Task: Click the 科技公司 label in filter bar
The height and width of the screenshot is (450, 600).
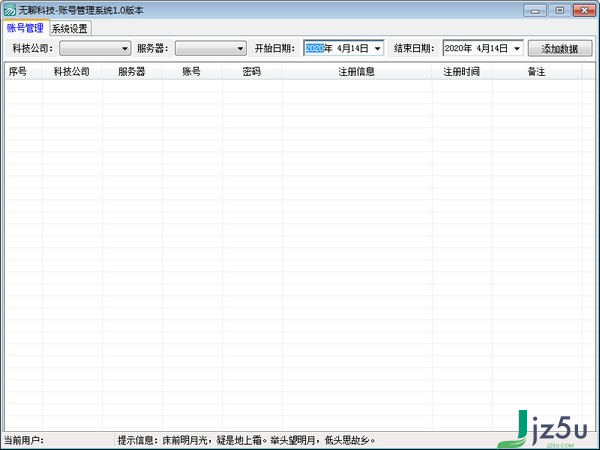Action: coord(33,49)
